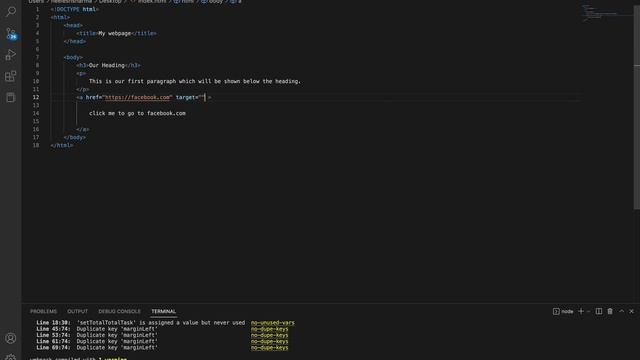Open no-dupe-keys link for Line 45:74
This screenshot has width=640, height=360.
[x=269, y=329]
